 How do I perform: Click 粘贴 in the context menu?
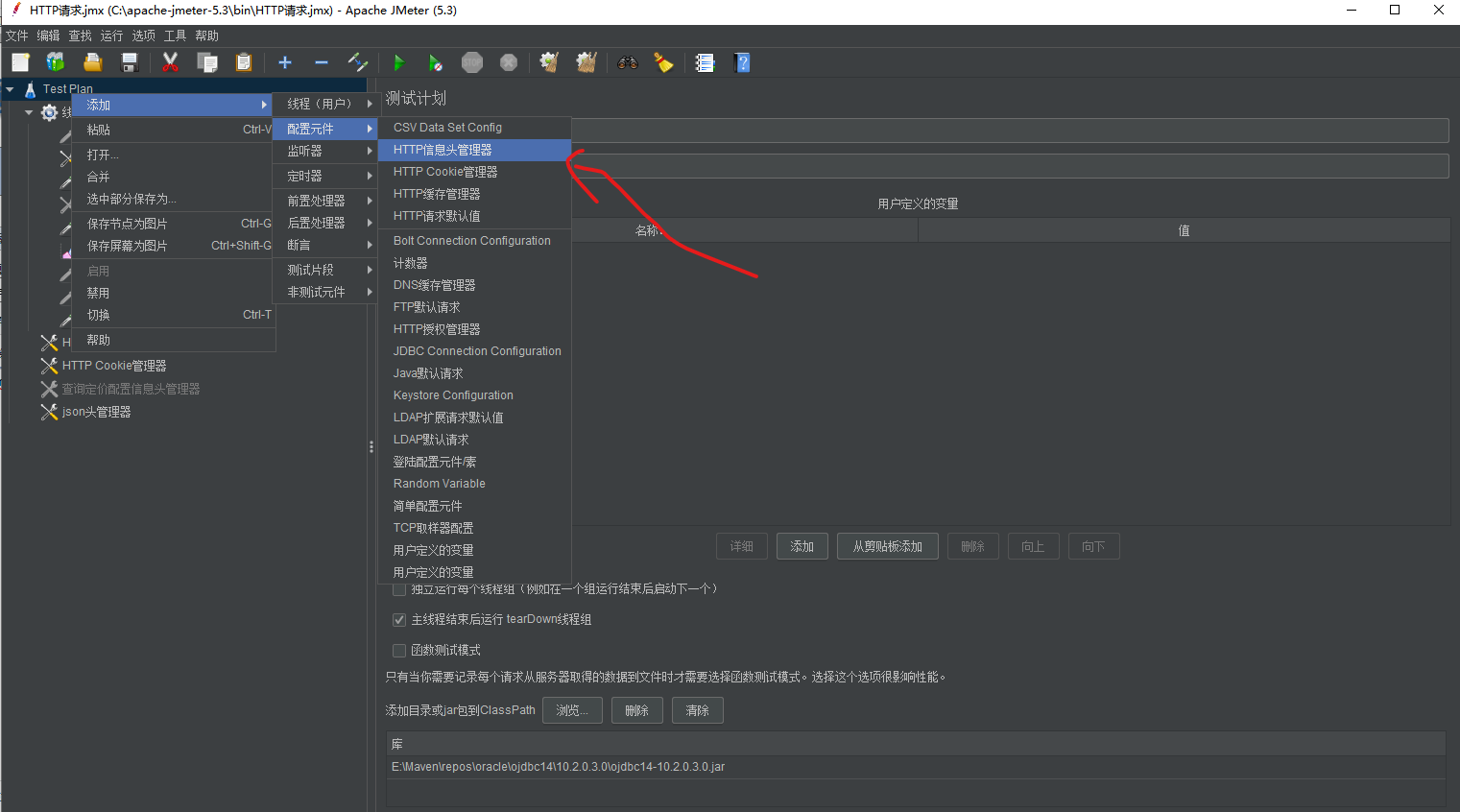click(x=174, y=130)
